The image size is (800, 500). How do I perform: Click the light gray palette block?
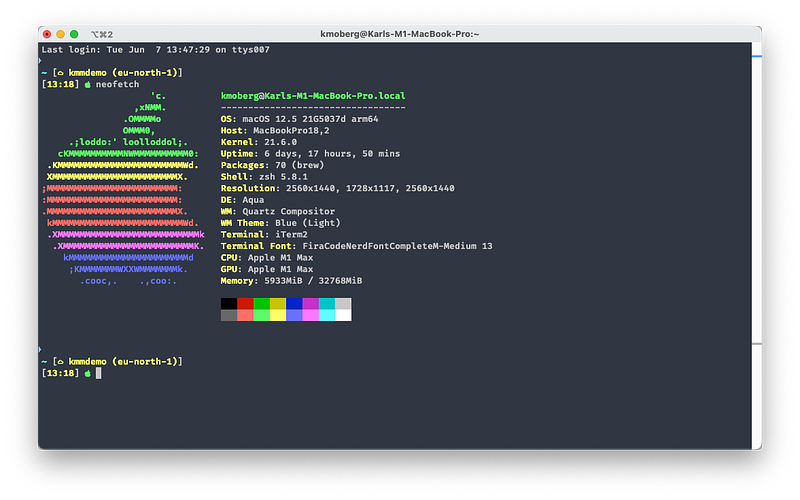tap(343, 304)
